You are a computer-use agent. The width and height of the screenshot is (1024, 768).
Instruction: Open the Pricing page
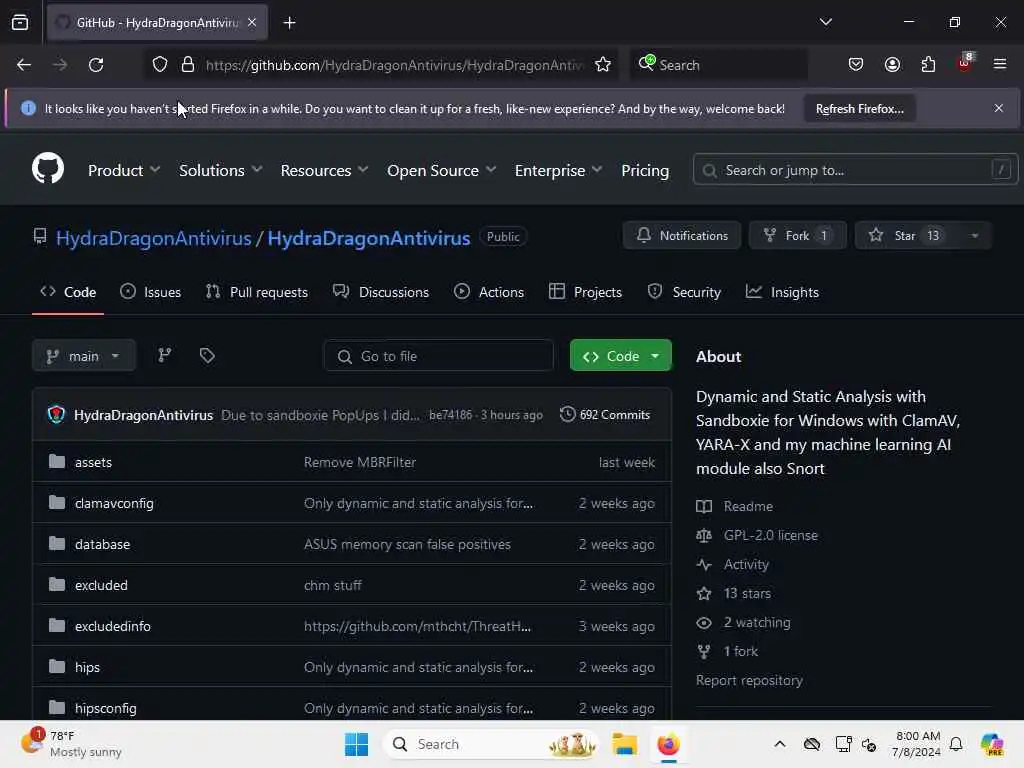pos(645,170)
